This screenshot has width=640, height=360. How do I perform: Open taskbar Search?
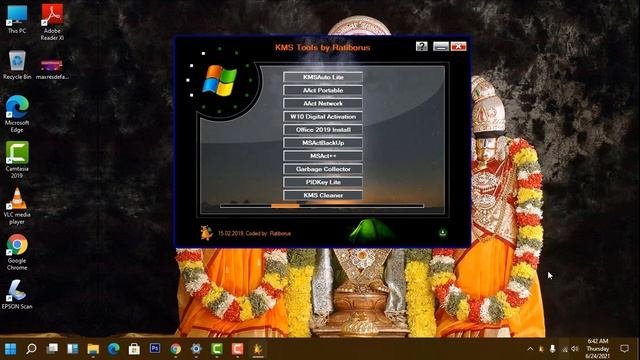(31, 349)
